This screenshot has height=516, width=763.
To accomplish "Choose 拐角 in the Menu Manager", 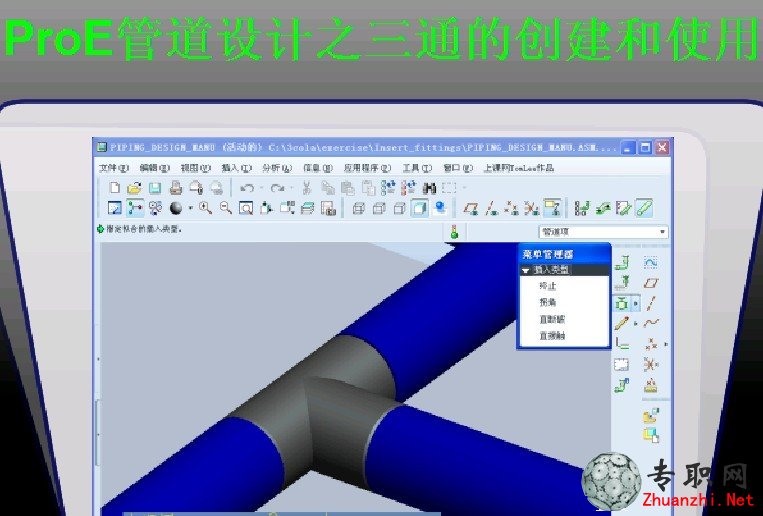I will tap(547, 303).
